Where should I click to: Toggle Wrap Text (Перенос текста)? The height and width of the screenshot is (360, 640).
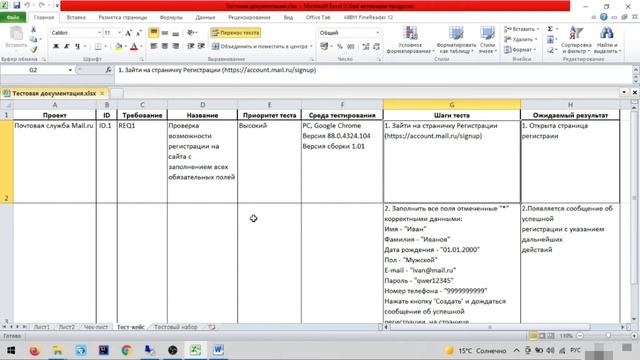point(236,33)
